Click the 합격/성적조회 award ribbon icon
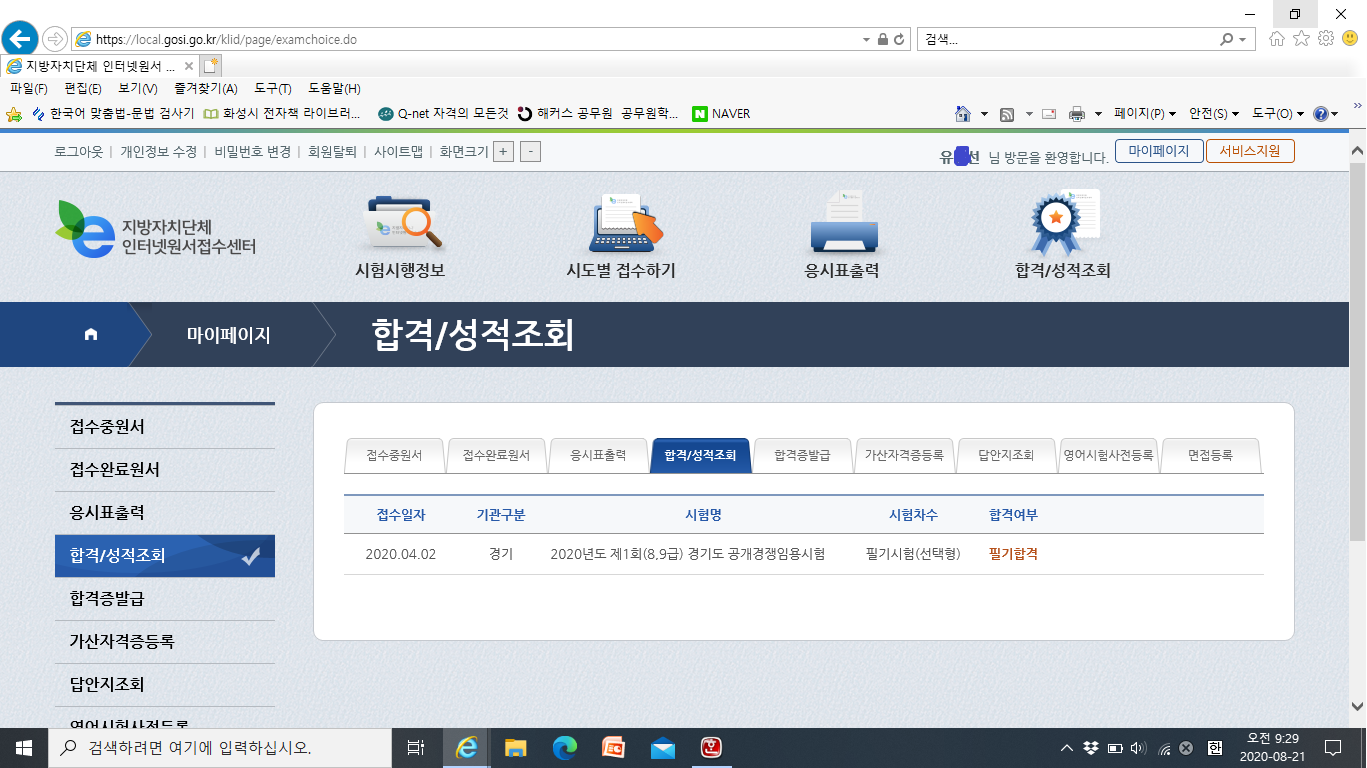Viewport: 1367px width, 768px height. (x=1062, y=222)
